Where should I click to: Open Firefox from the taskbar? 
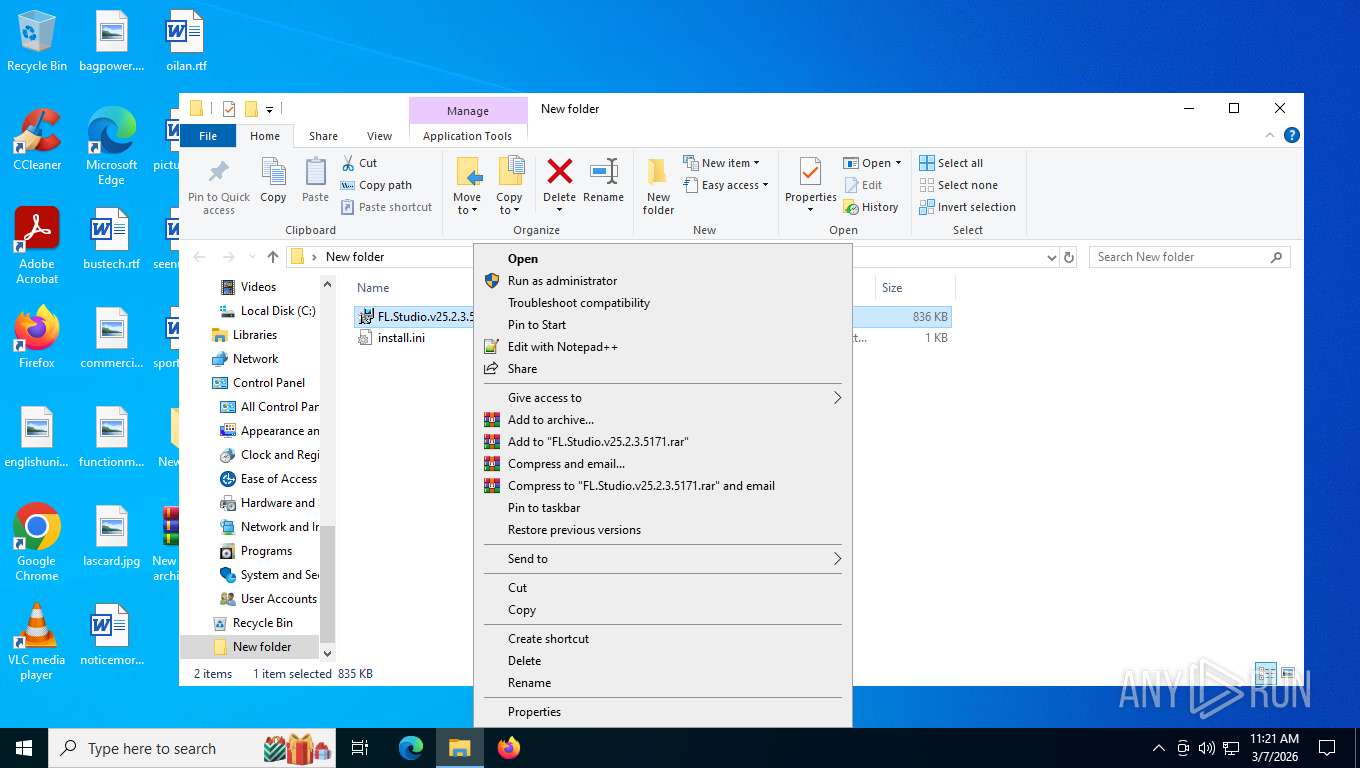[509, 748]
